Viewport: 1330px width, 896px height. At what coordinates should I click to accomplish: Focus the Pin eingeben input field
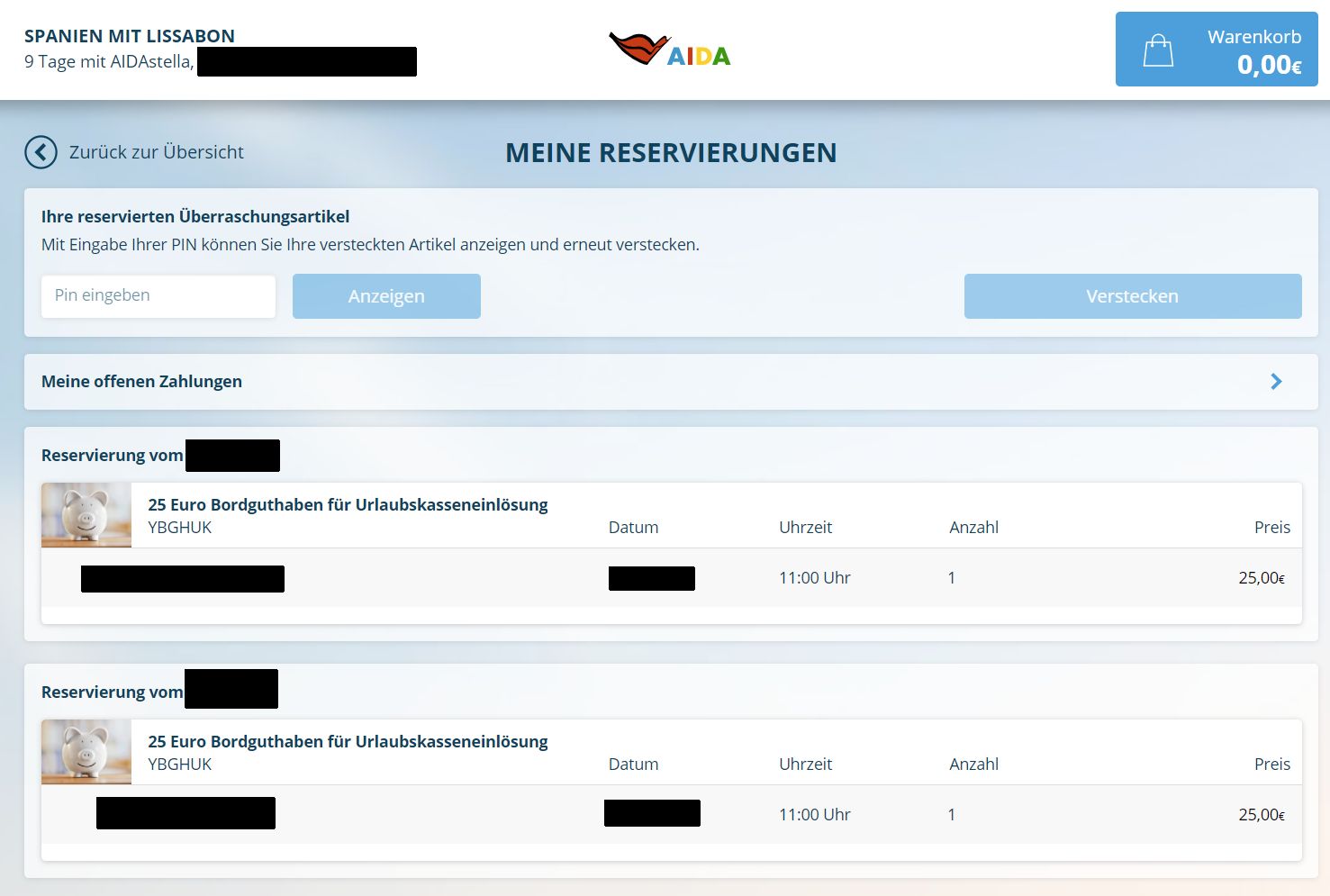(158, 296)
